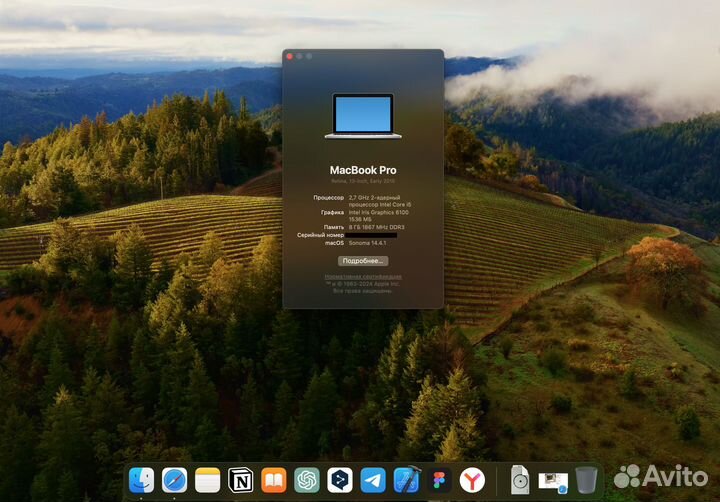Open the disk image file in dock

pyautogui.click(x=520, y=480)
